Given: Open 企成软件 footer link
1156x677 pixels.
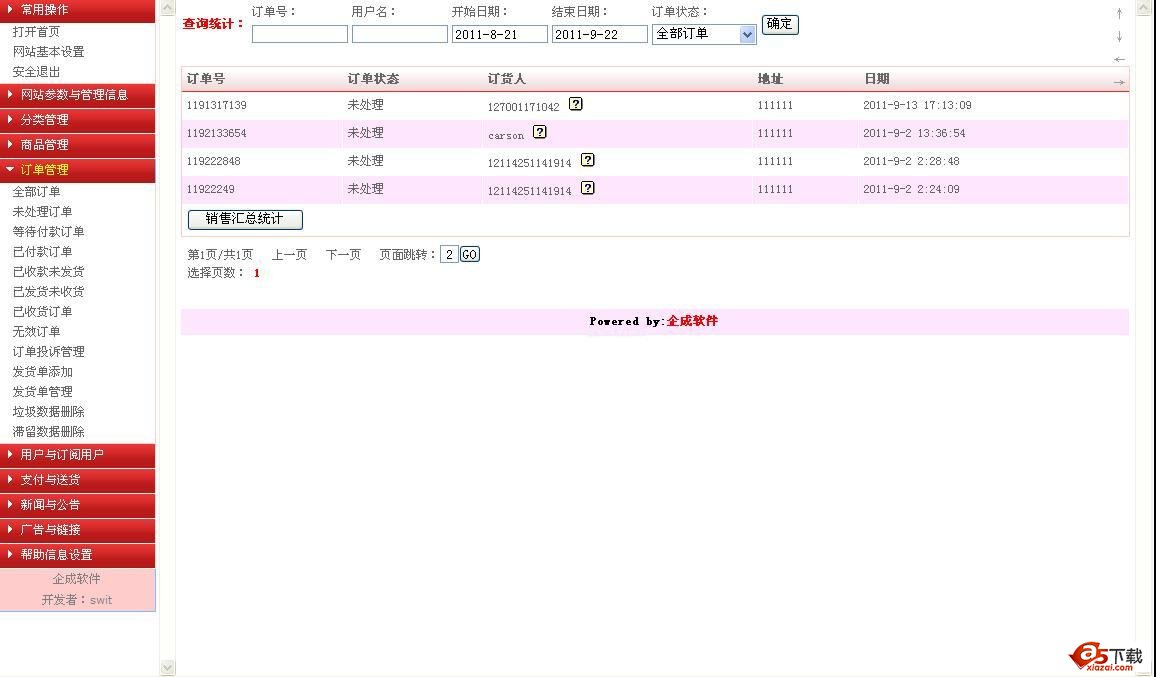Looking at the screenshot, I should click(x=692, y=321).
